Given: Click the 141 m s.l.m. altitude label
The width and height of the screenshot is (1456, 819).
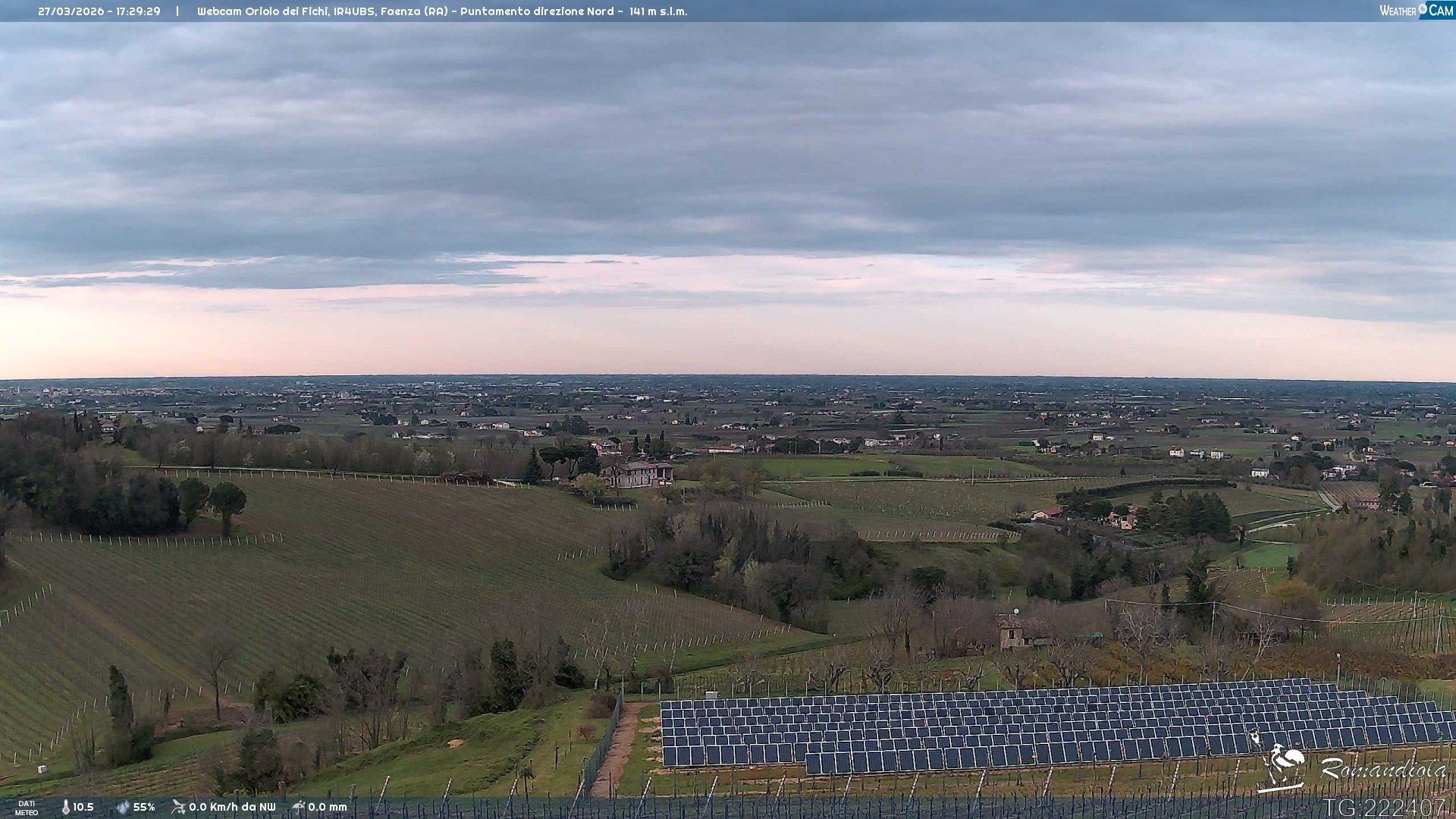Looking at the screenshot, I should click(658, 11).
